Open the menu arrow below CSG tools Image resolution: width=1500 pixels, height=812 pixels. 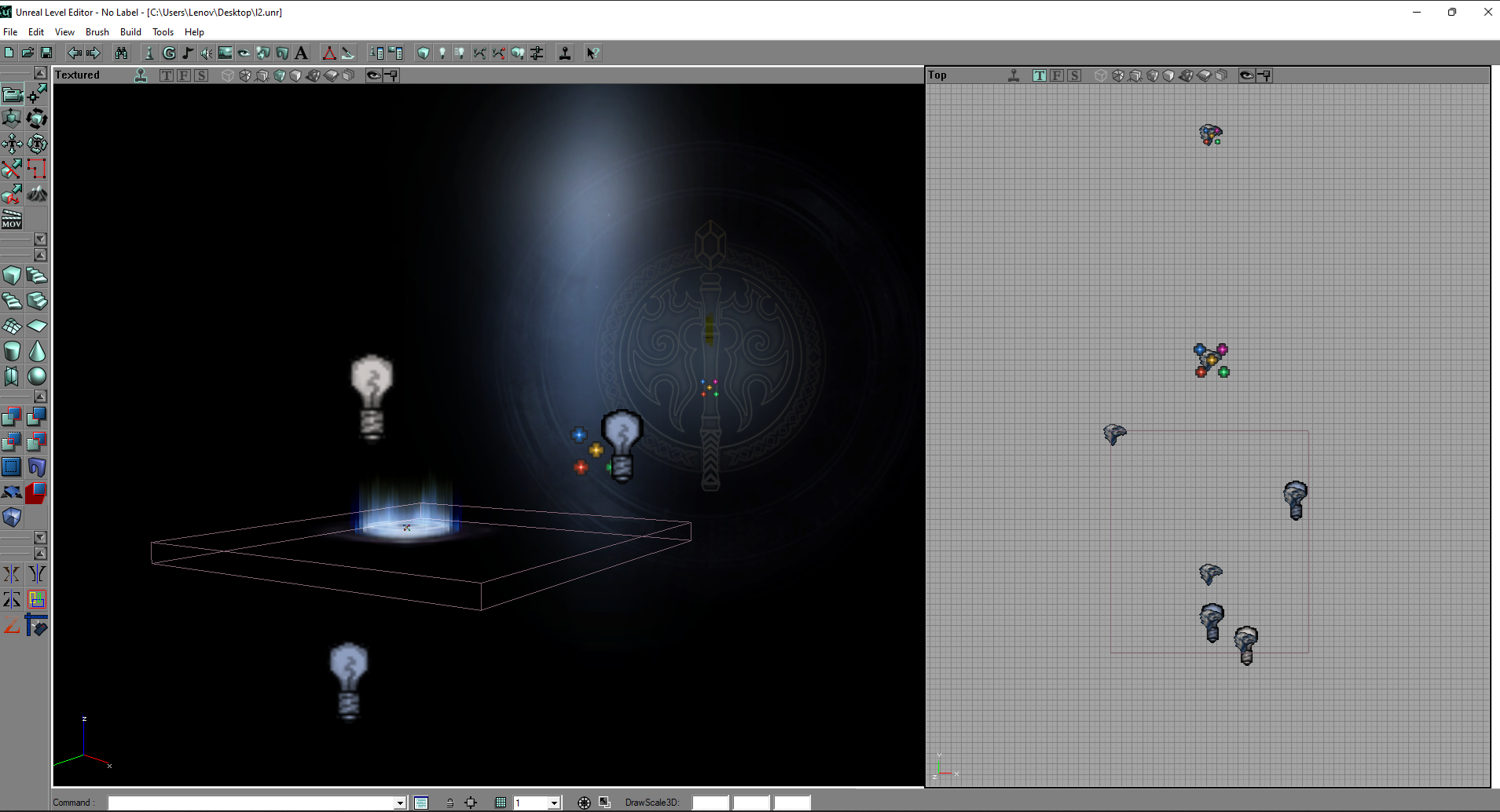(40, 537)
